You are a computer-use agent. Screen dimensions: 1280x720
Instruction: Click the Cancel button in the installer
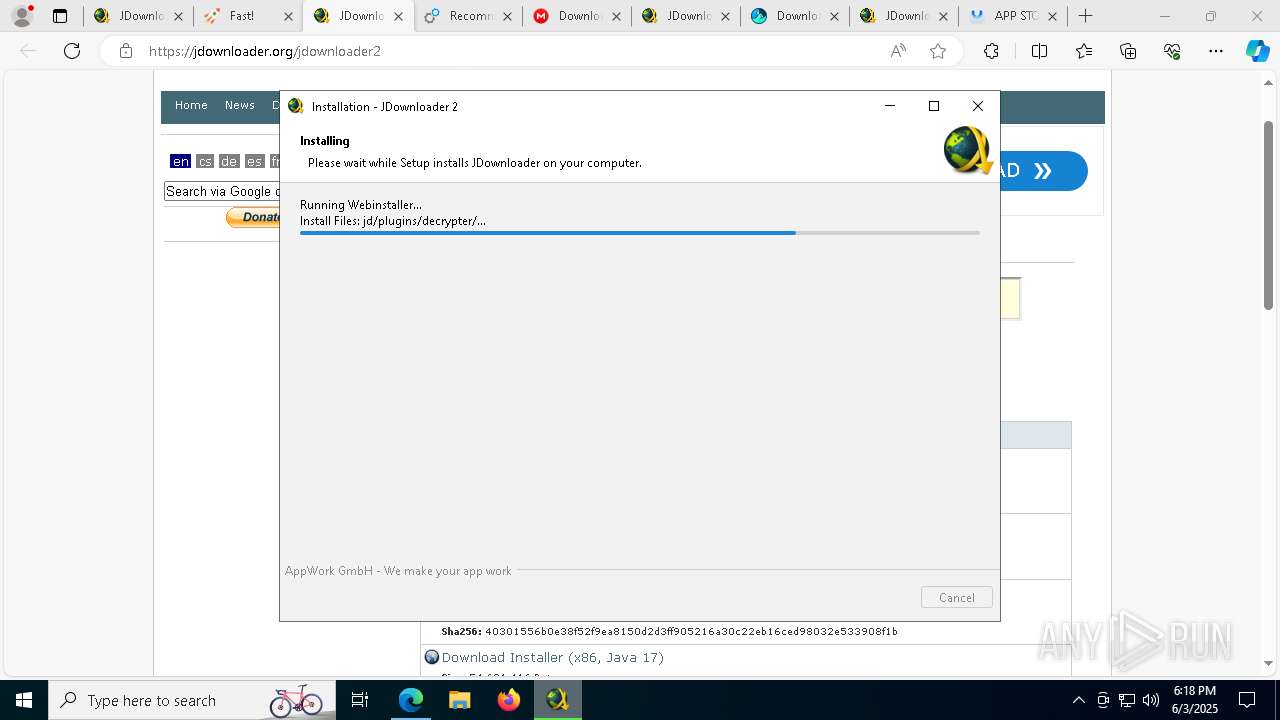coord(956,597)
